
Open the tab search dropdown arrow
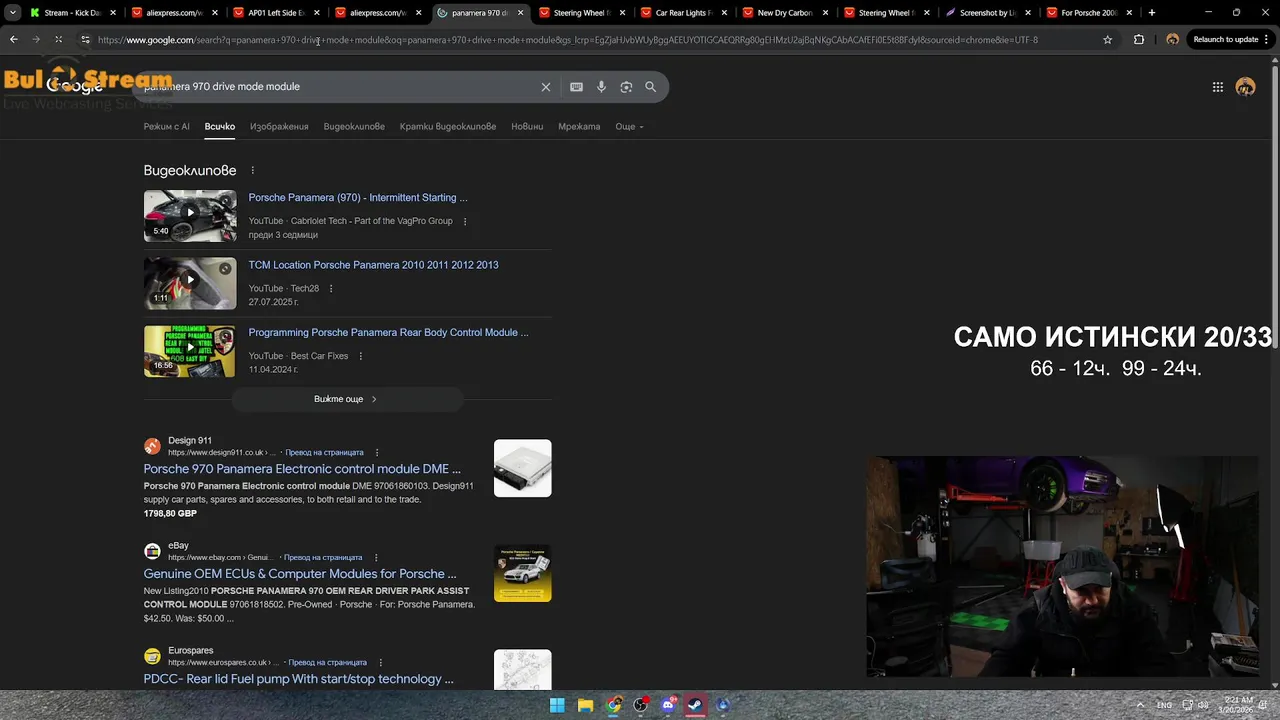12,13
